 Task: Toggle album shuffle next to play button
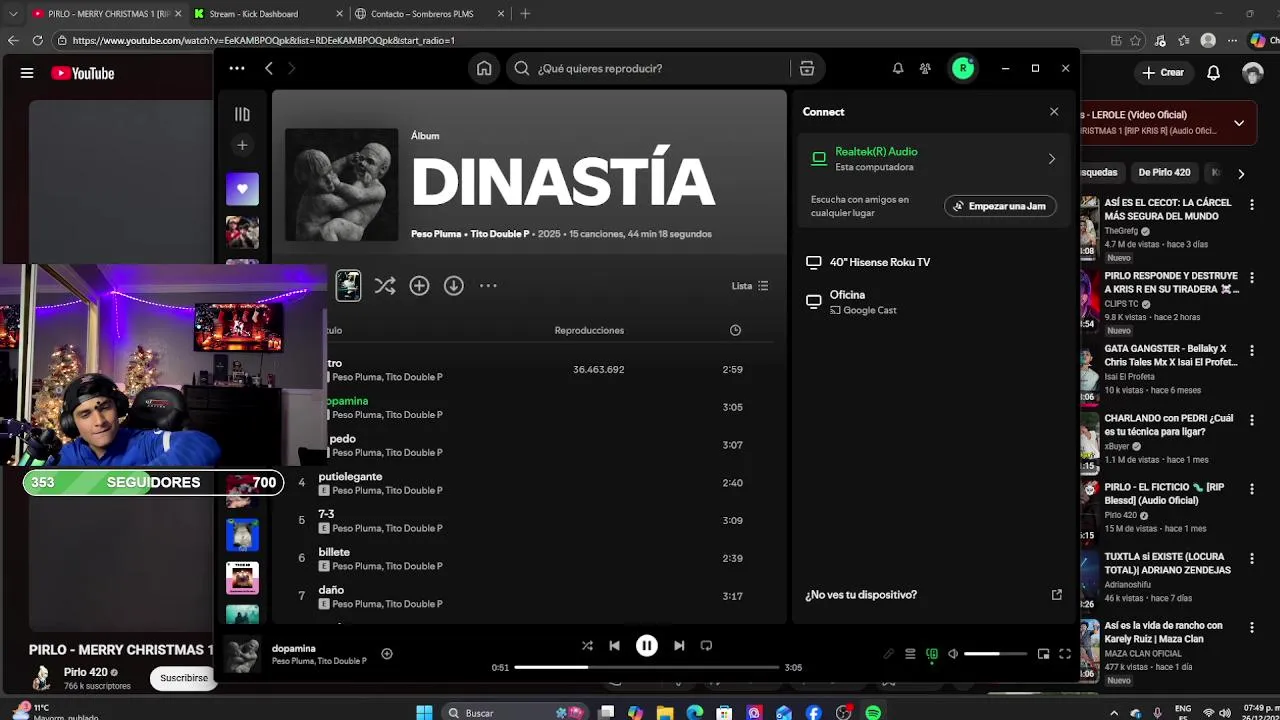[385, 286]
